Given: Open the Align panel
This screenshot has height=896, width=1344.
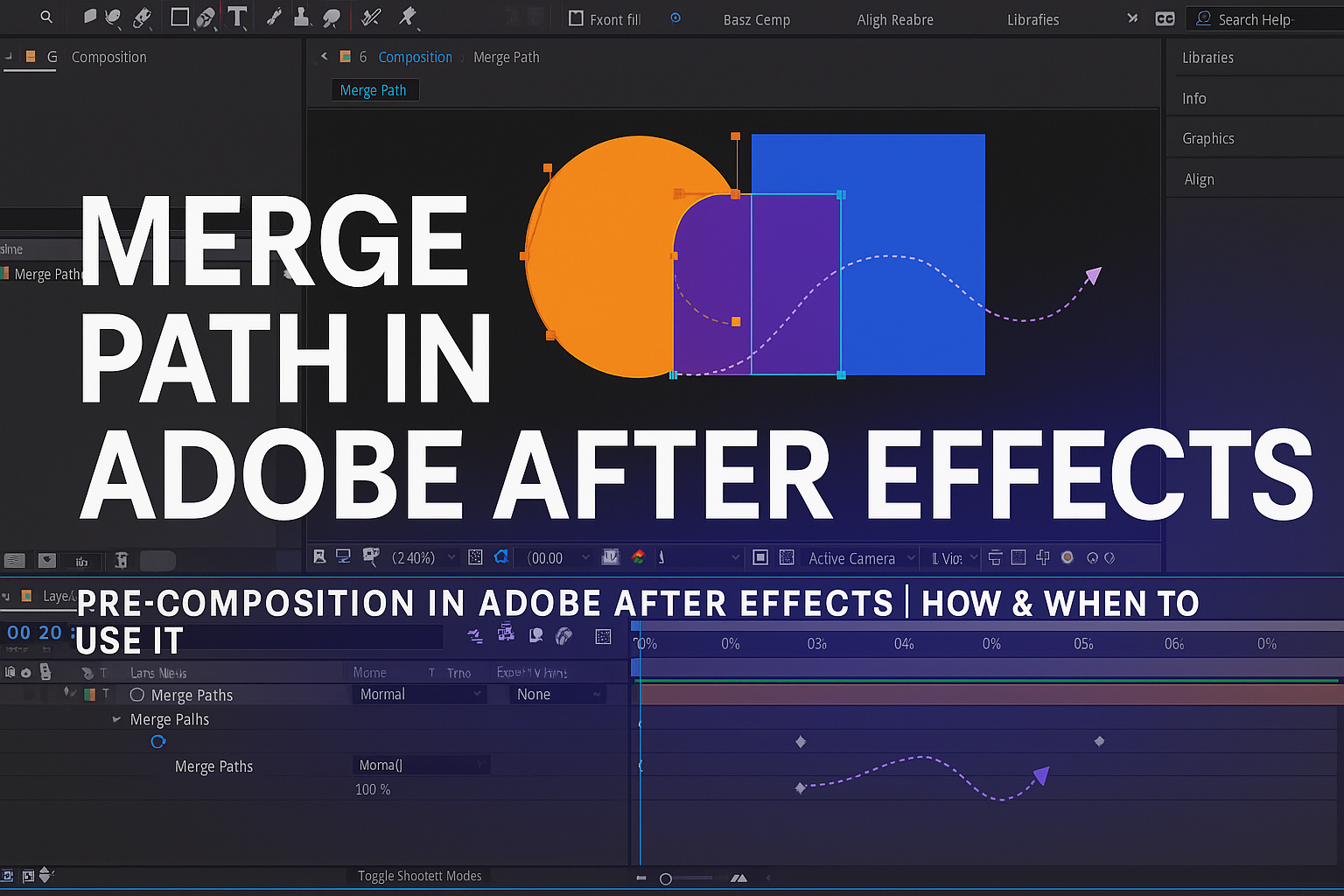Looking at the screenshot, I should pos(1199,179).
